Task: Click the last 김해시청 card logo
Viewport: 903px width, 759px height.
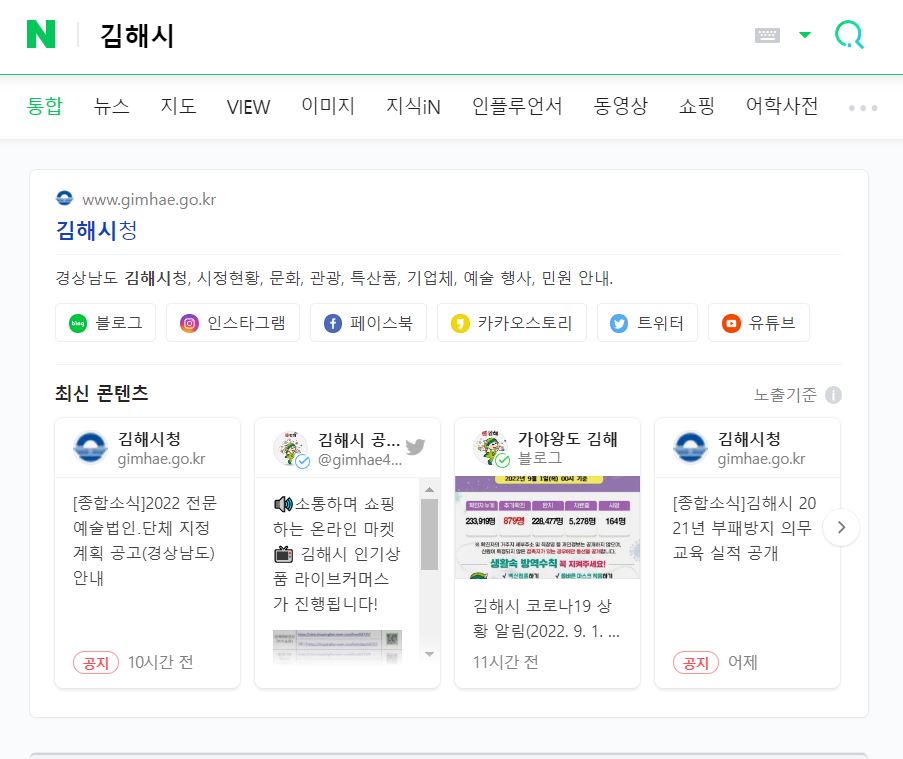Action: click(690, 447)
